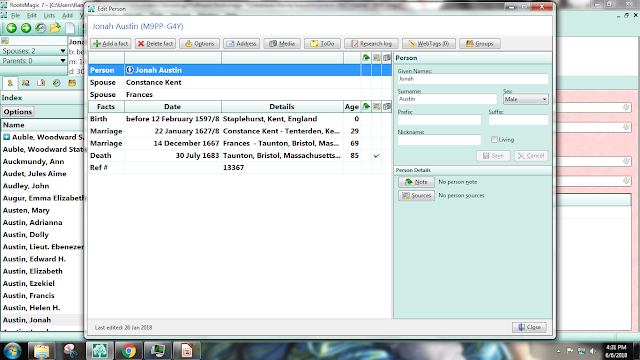
Task: Click the Note button in Person Details
Action: click(x=416, y=182)
